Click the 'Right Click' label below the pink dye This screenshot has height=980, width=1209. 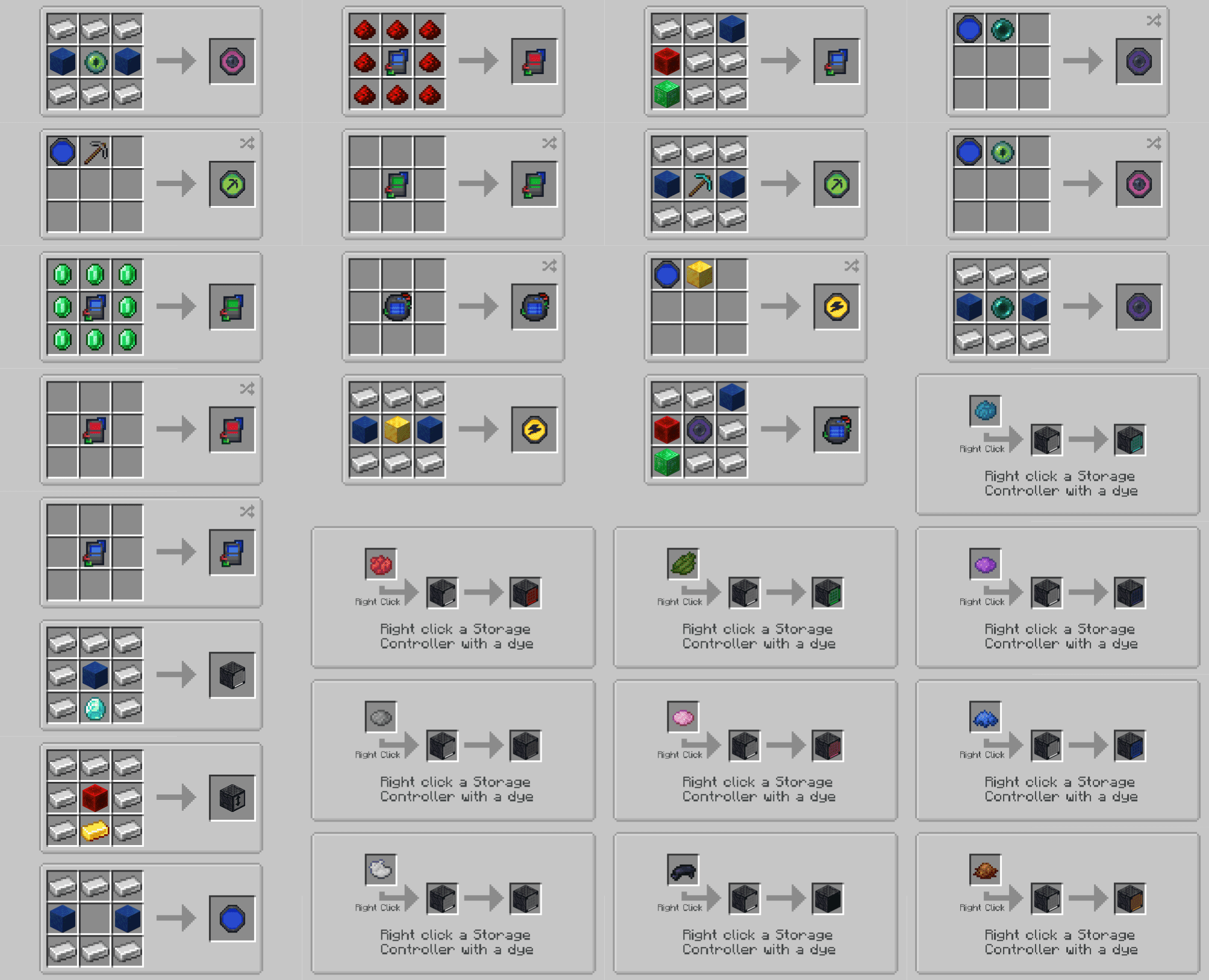click(x=679, y=755)
